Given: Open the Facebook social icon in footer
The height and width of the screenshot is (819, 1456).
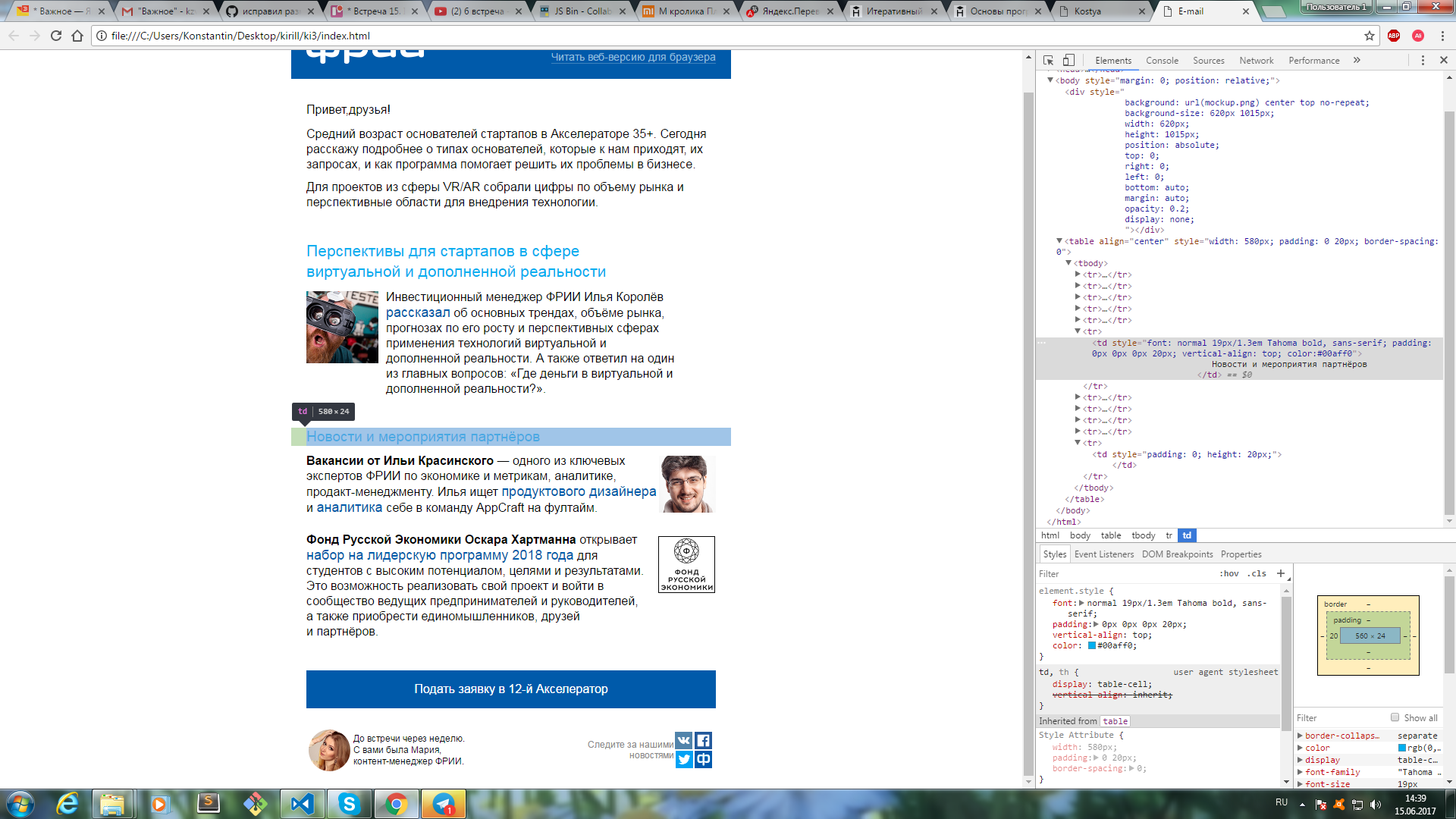Looking at the screenshot, I should pyautogui.click(x=704, y=740).
